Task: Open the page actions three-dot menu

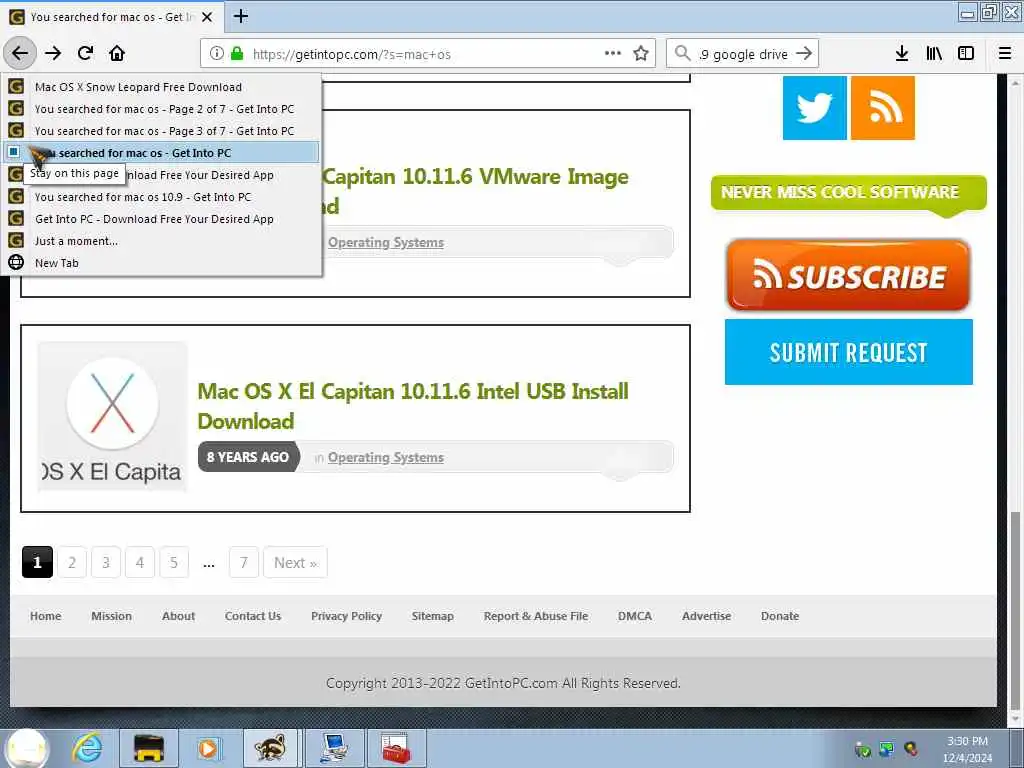Action: (613, 54)
